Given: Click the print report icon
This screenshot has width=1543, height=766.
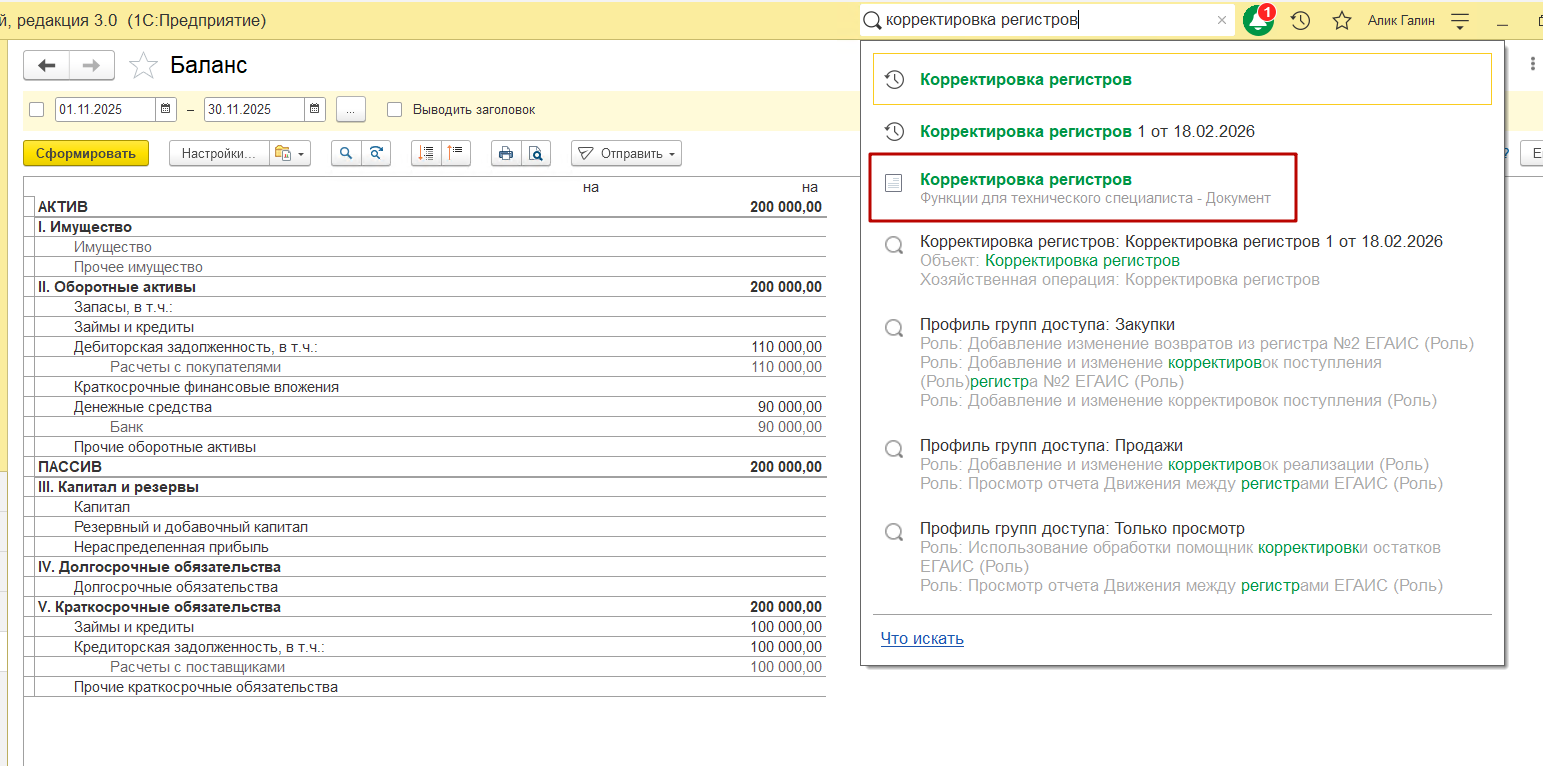Looking at the screenshot, I should [x=506, y=153].
